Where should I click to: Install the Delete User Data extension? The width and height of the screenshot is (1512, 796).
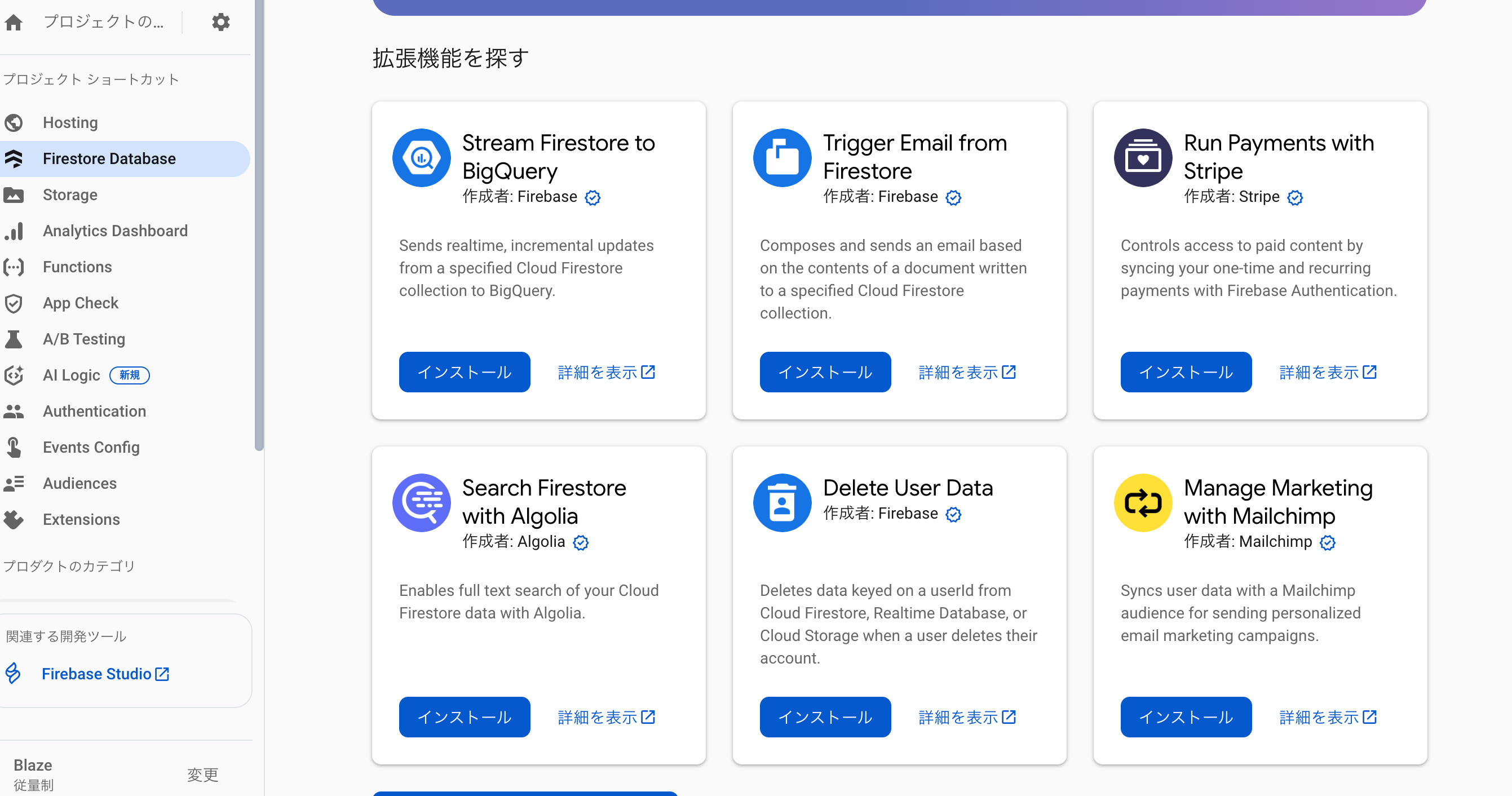825,717
